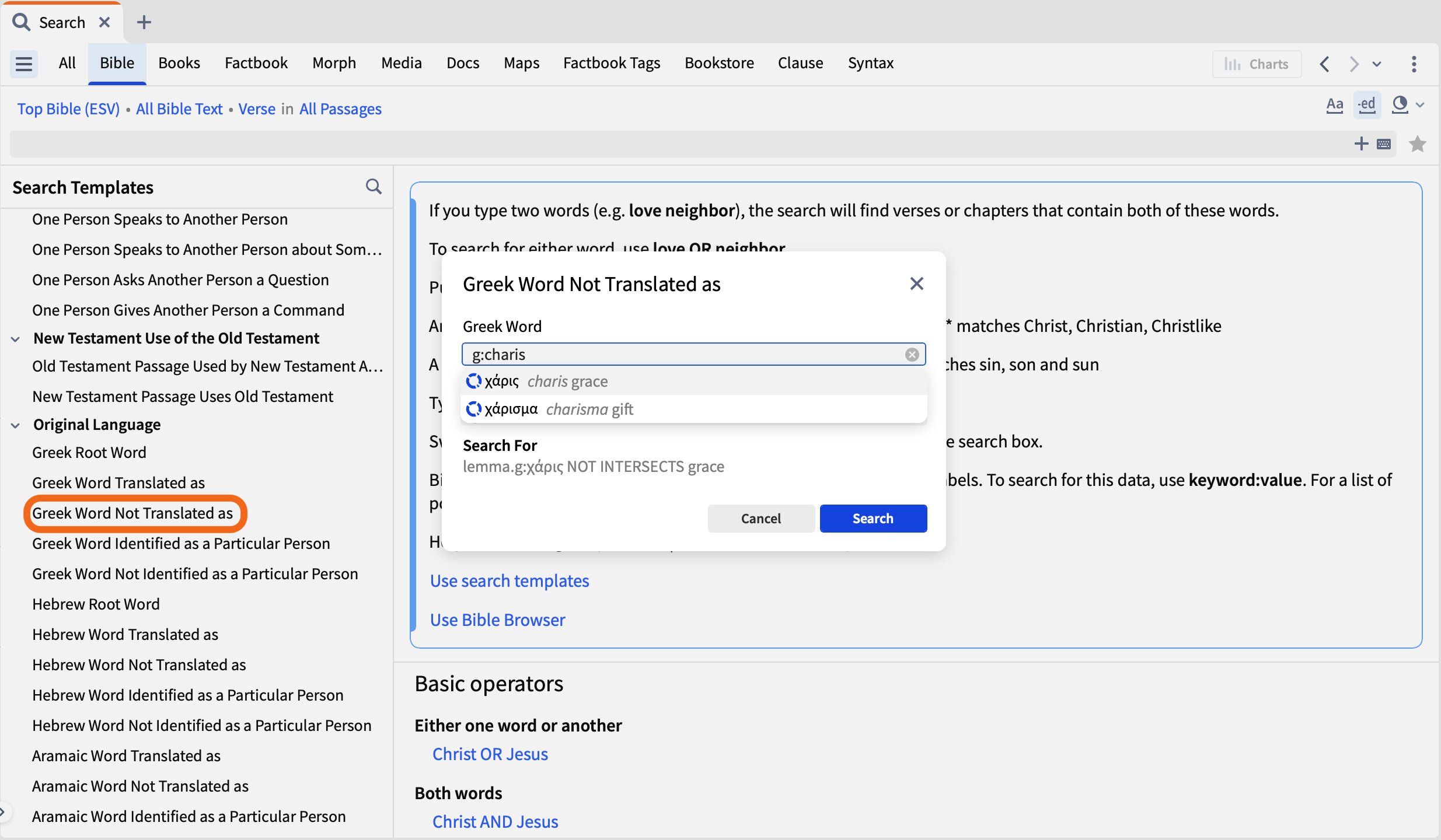
Task: Open the Use Bible Browser link
Action: 497,619
